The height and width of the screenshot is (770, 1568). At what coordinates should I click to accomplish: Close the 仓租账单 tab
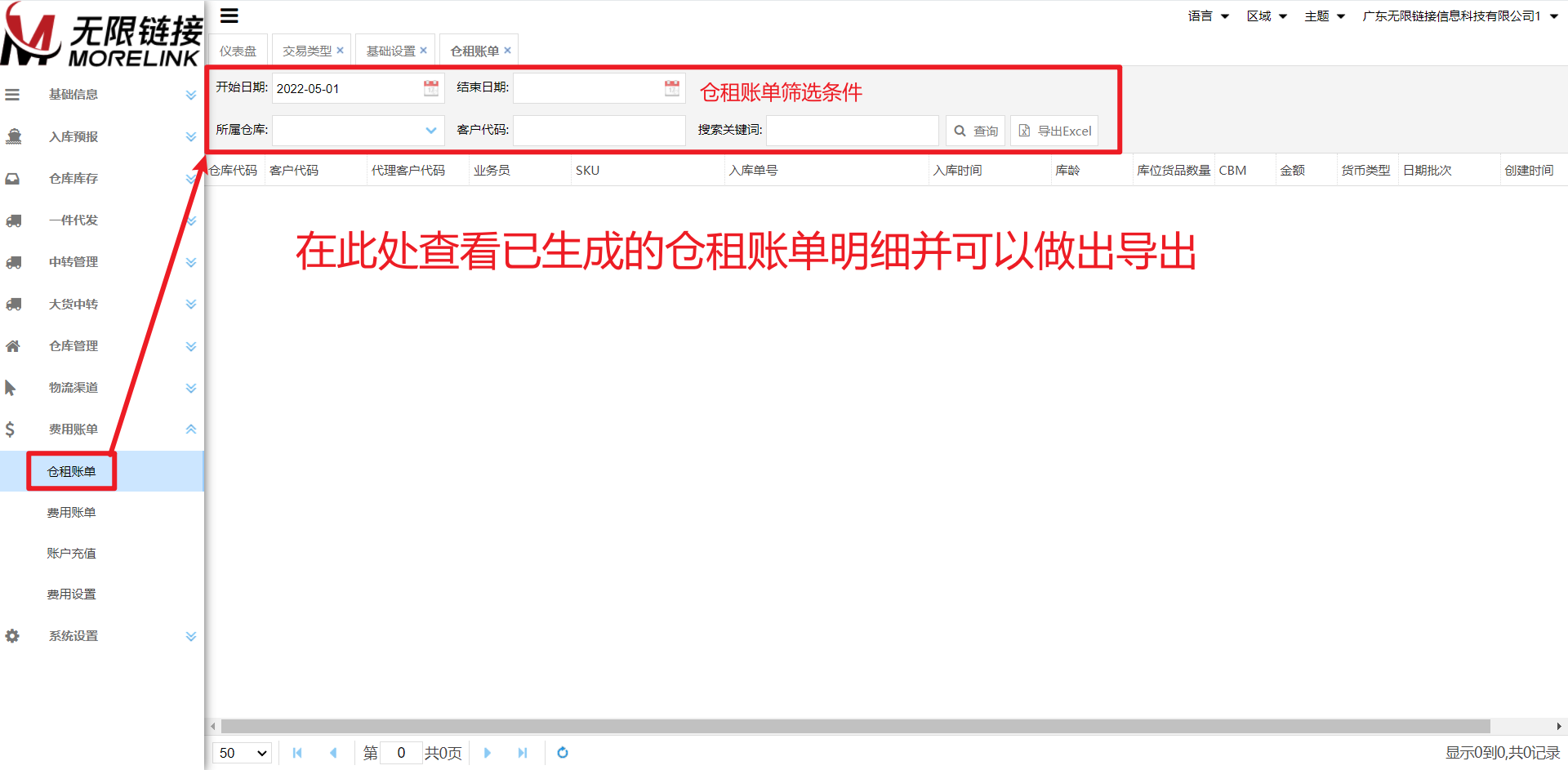[508, 51]
